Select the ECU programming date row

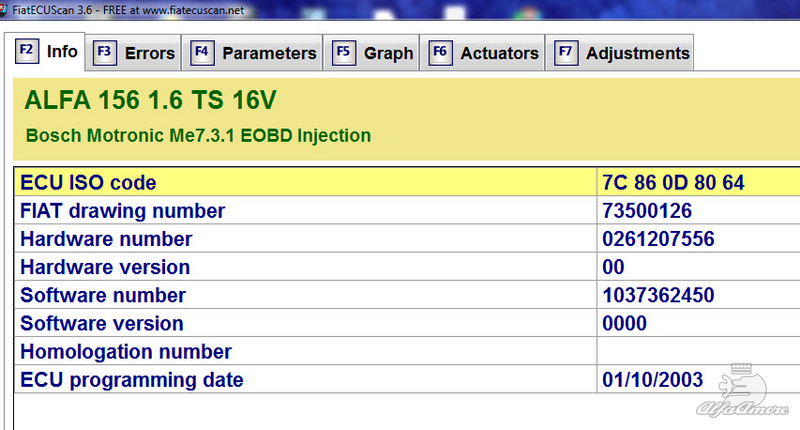click(x=407, y=379)
